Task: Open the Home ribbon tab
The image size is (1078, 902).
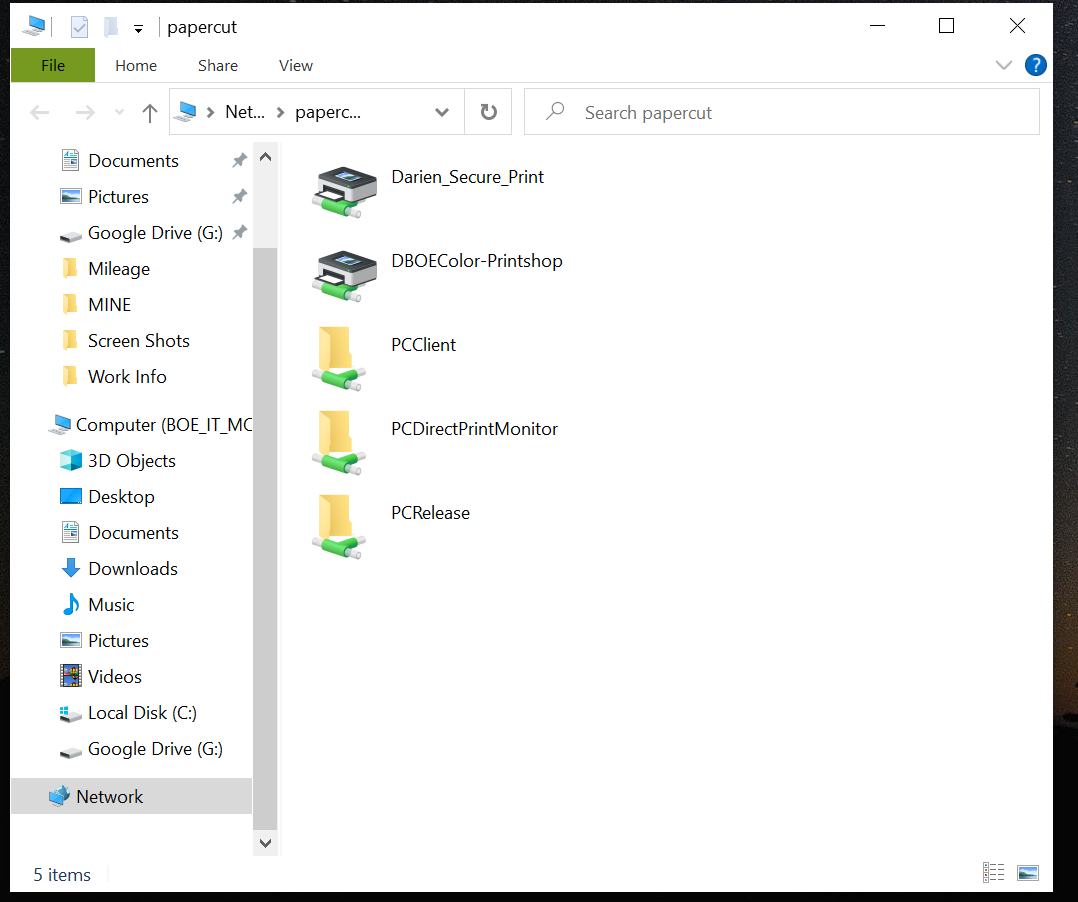Action: coord(136,65)
